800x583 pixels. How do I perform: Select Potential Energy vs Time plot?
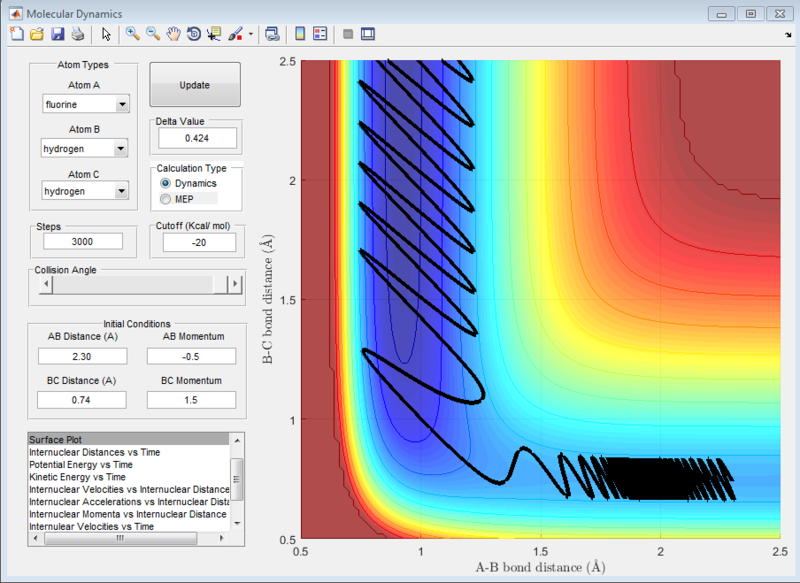click(80, 466)
